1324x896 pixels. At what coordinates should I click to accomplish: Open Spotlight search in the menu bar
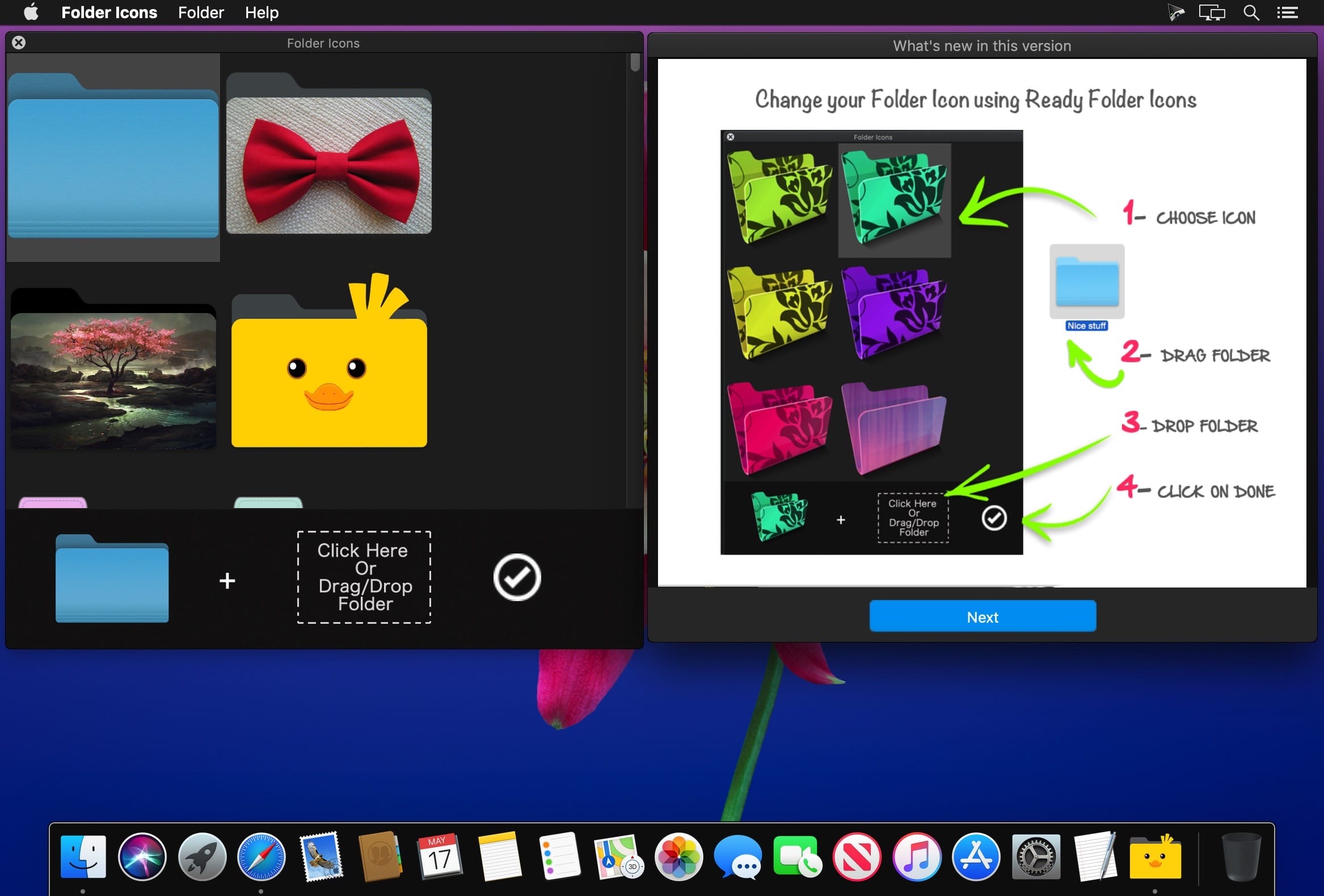tap(1250, 12)
